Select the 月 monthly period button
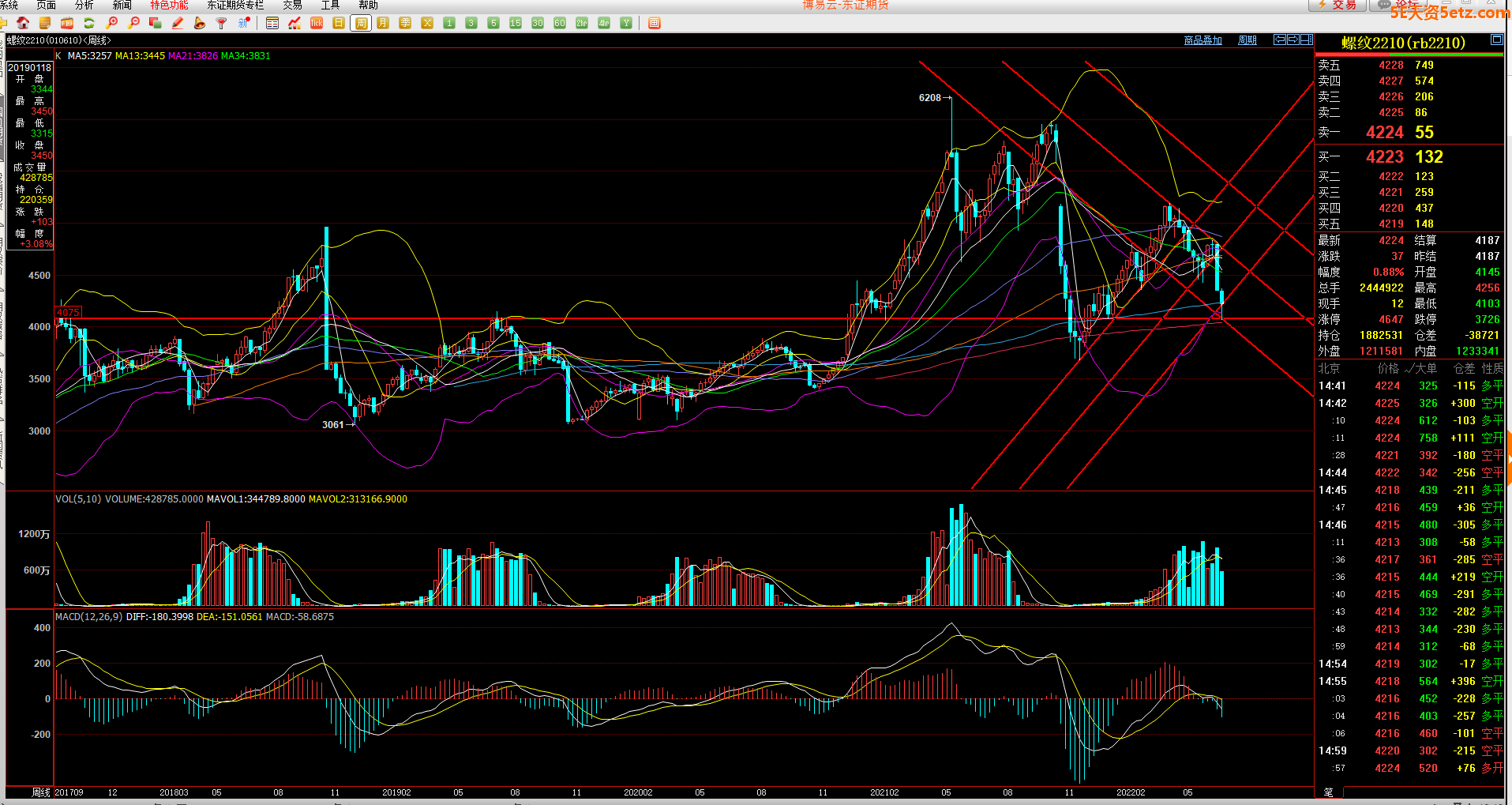1512x805 pixels. [383, 23]
